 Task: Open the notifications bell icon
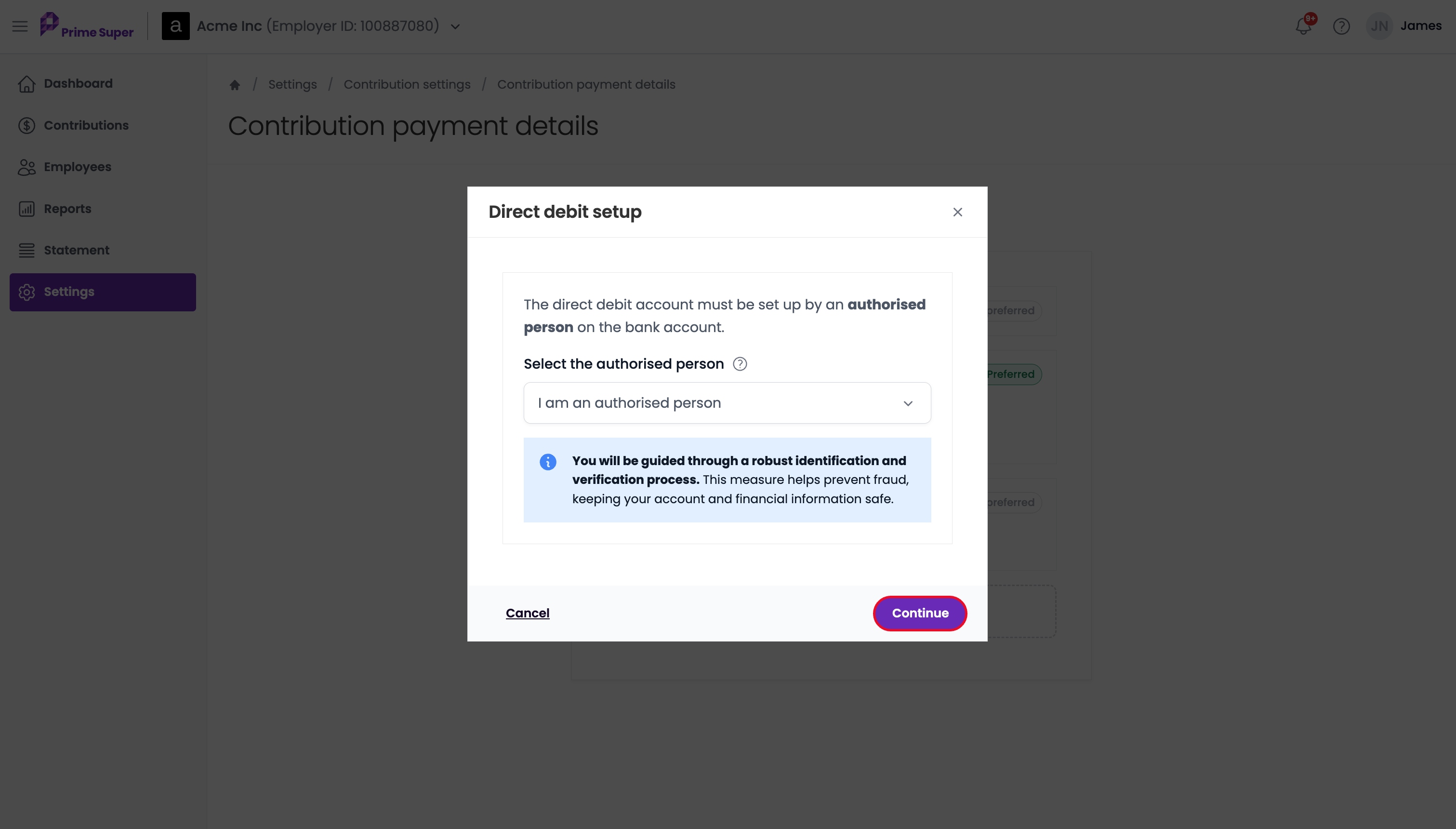pyautogui.click(x=1303, y=26)
